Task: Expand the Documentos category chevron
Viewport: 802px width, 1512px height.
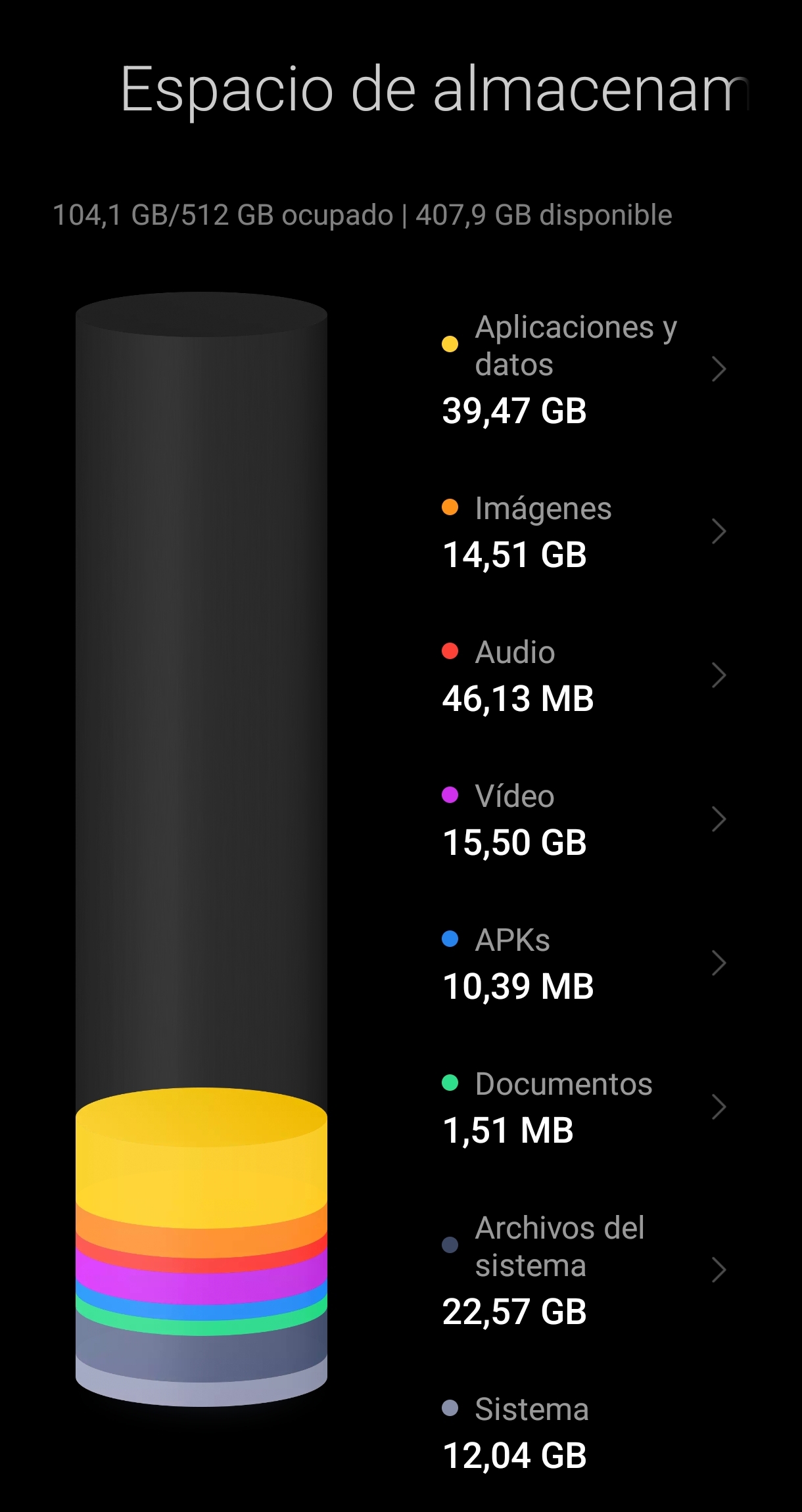Action: 719,1107
